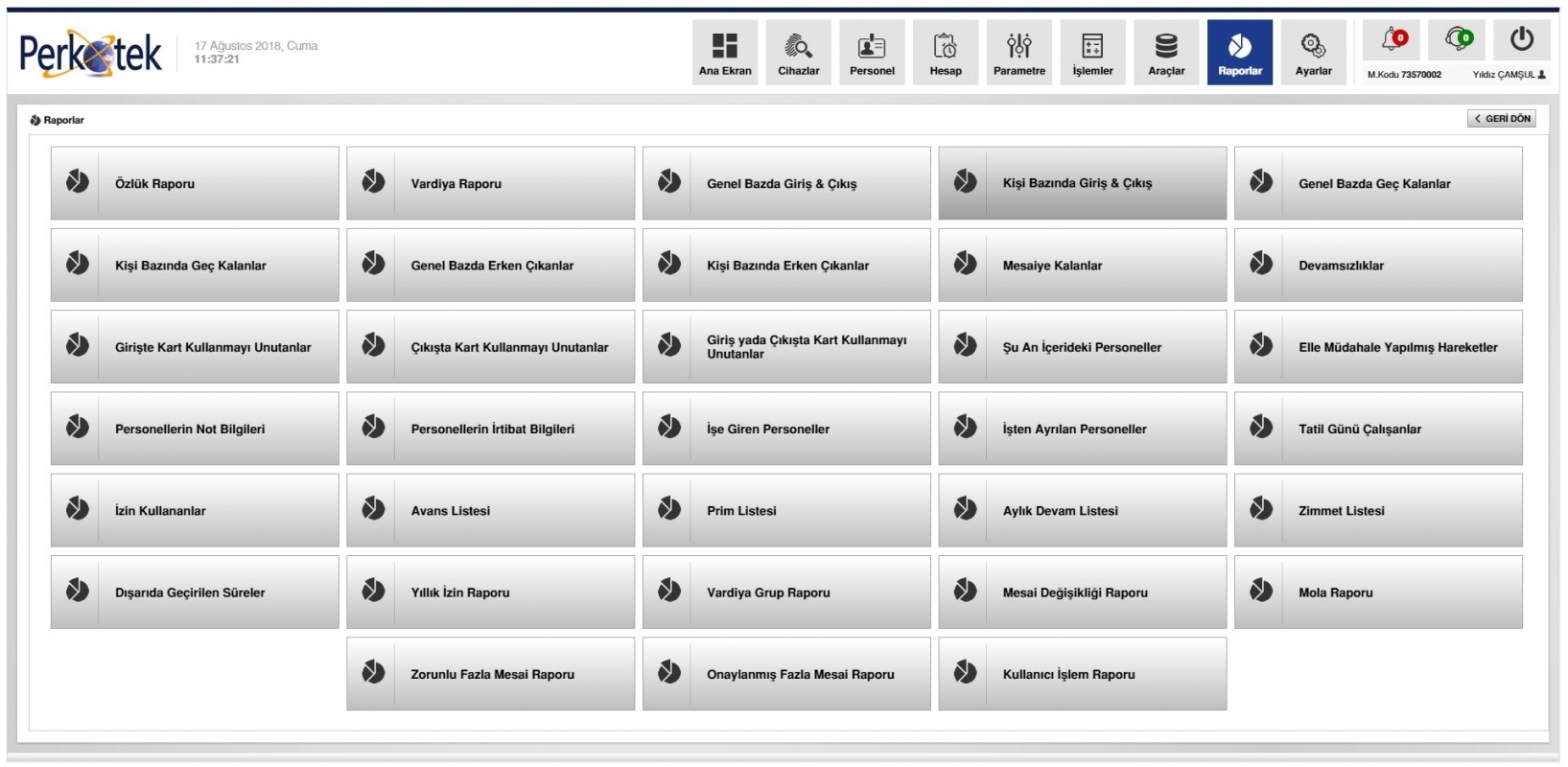Screen dimensions: 1568x767
Task: Open the Zimmet Listesi report
Action: pos(1378,511)
